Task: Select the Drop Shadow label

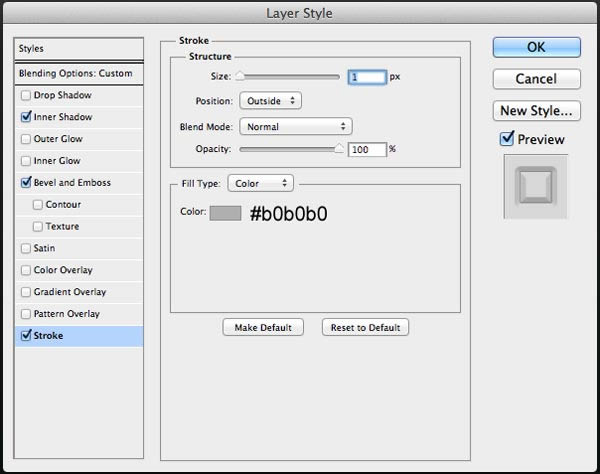Action: point(63,95)
